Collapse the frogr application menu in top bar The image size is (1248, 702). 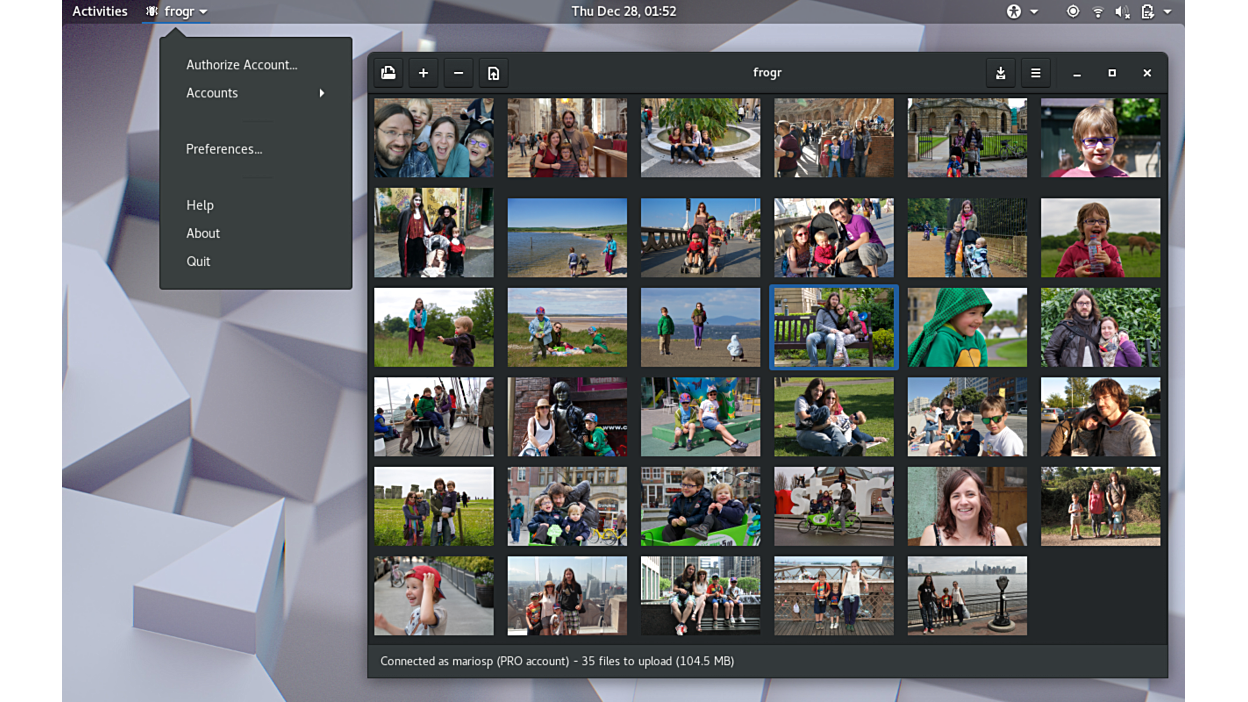click(x=177, y=12)
